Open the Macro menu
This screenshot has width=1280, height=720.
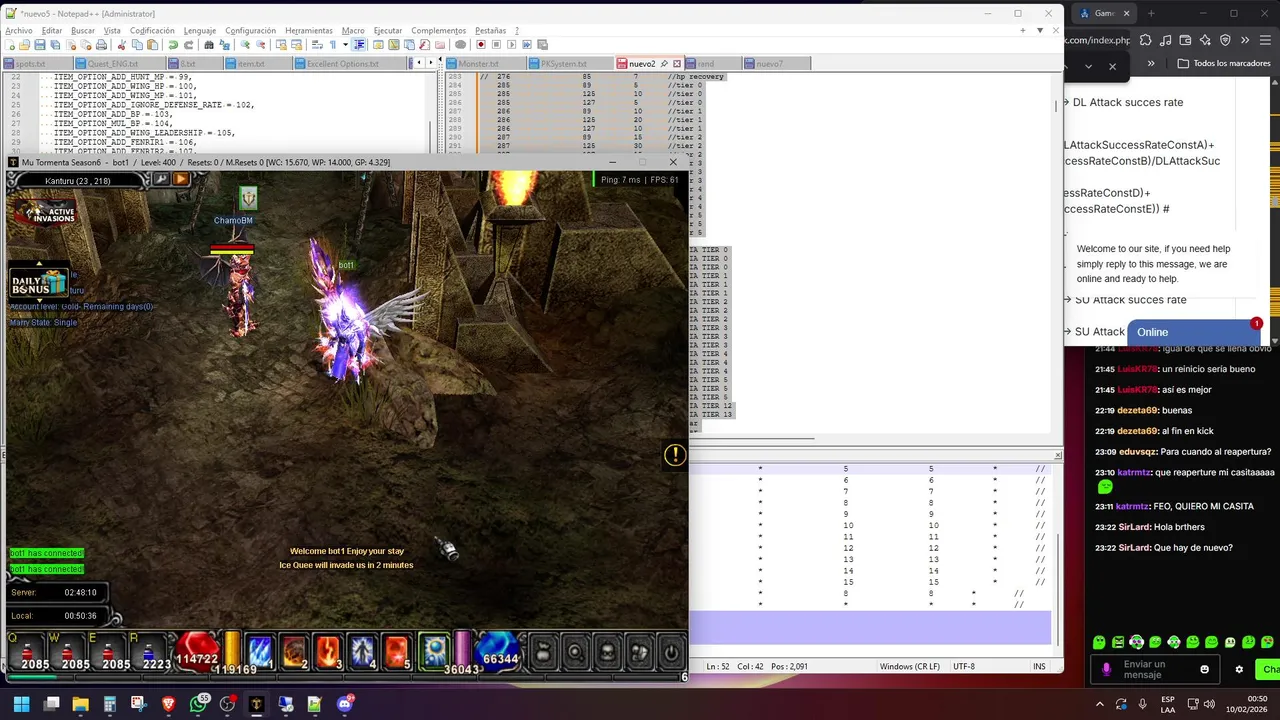[353, 31]
